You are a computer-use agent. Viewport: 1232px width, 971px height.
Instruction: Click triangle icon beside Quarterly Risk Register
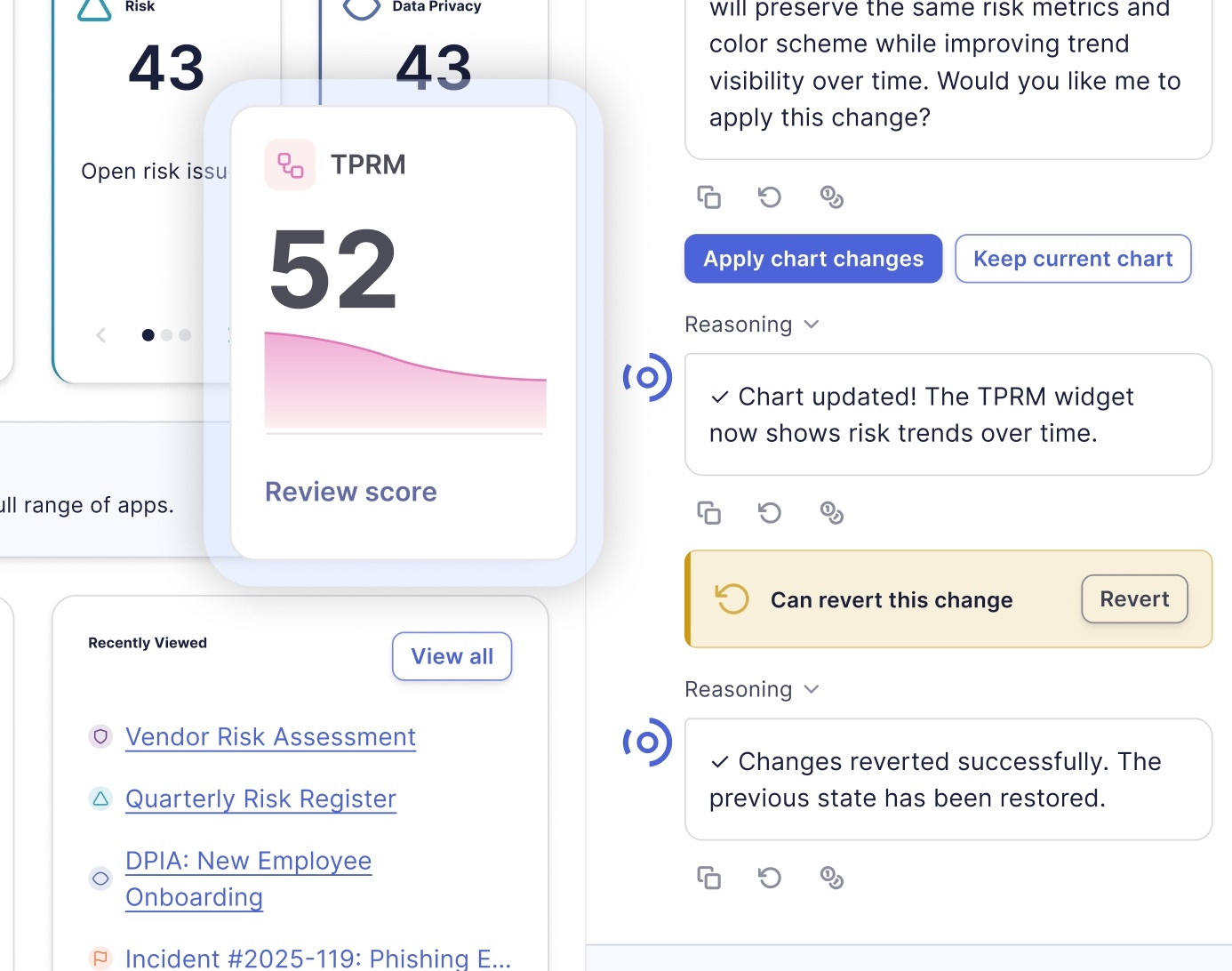pyautogui.click(x=100, y=798)
